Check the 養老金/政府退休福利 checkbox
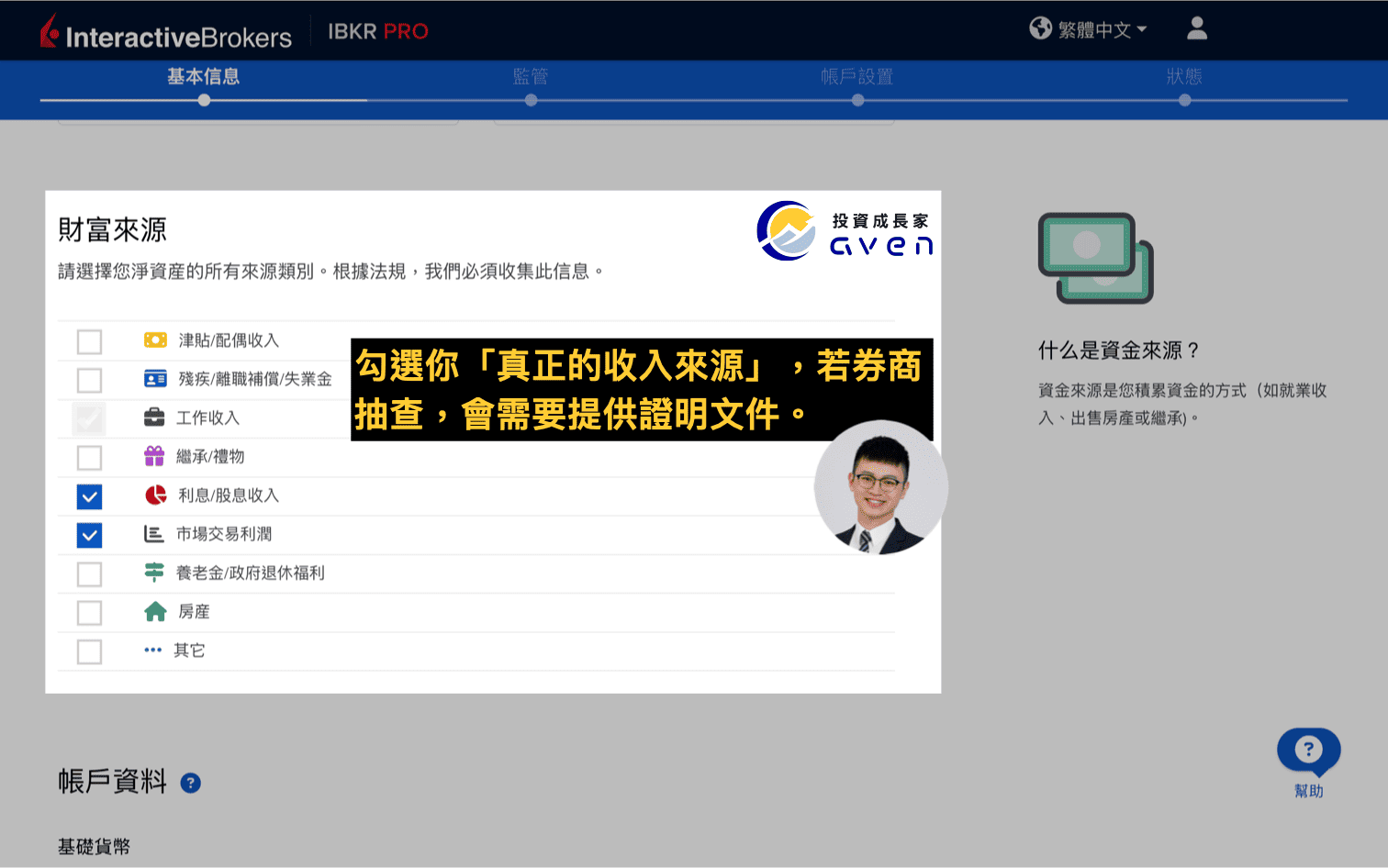 tap(89, 573)
